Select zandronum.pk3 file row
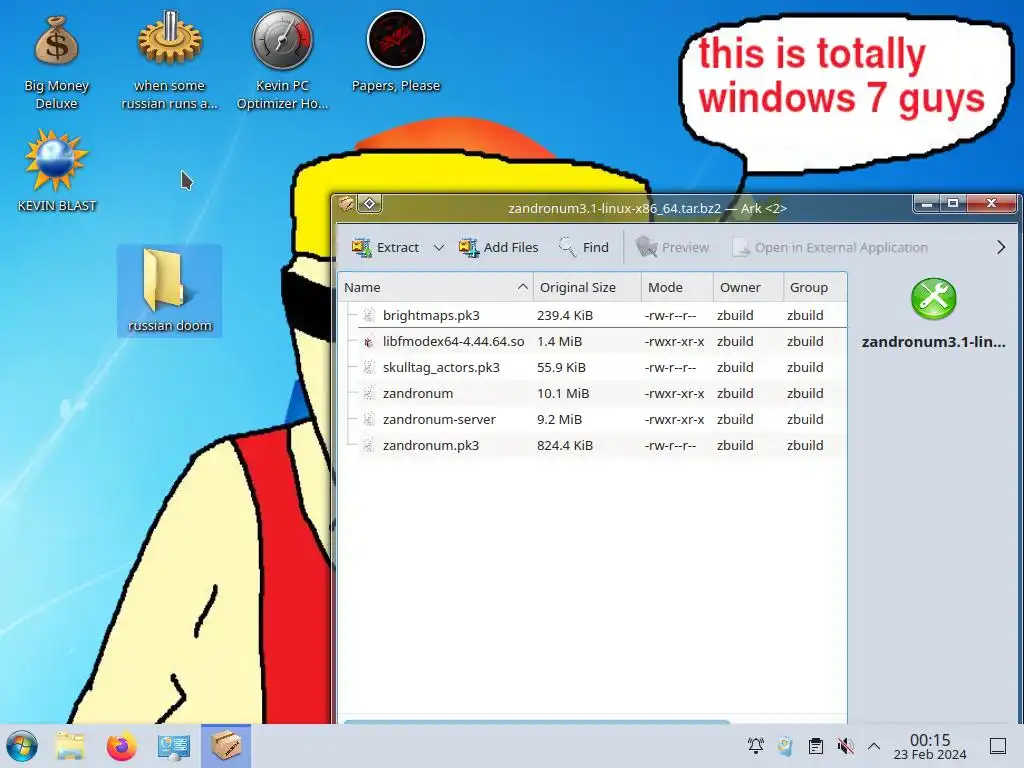Image resolution: width=1024 pixels, height=768 pixels. tap(593, 446)
